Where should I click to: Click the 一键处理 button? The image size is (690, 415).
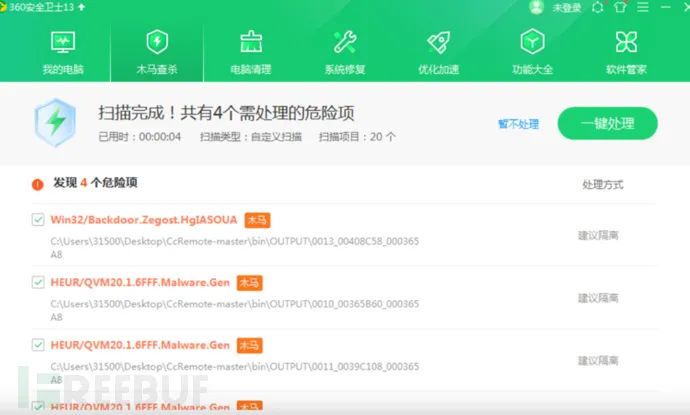click(608, 123)
